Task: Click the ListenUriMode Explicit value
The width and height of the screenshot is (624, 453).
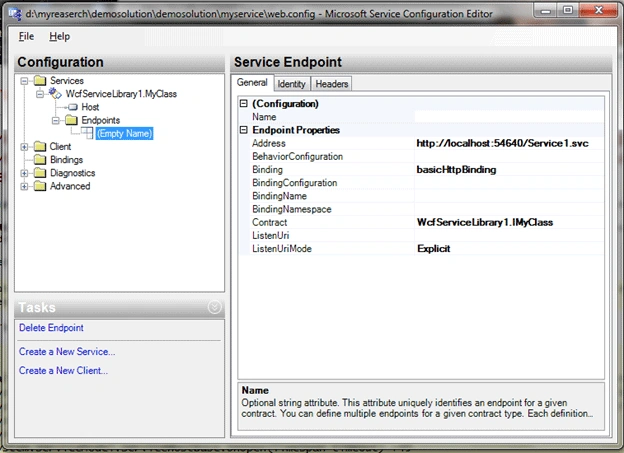Action: tap(433, 248)
